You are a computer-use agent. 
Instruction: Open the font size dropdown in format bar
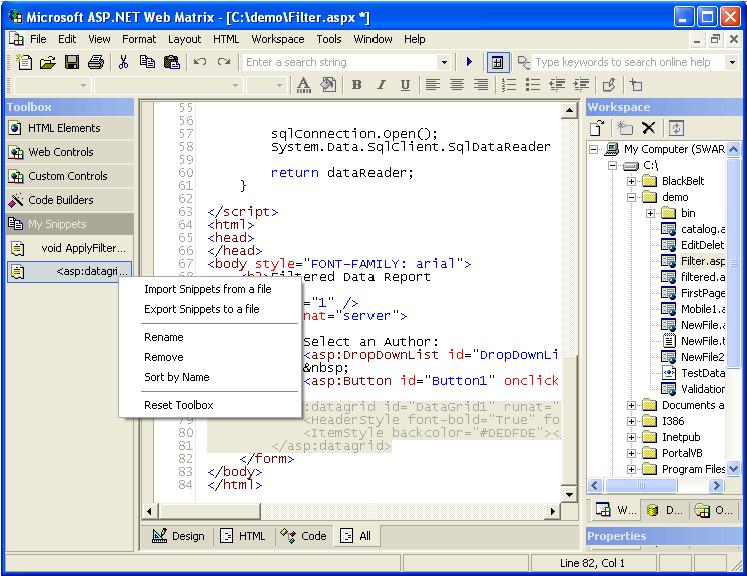tap(279, 85)
